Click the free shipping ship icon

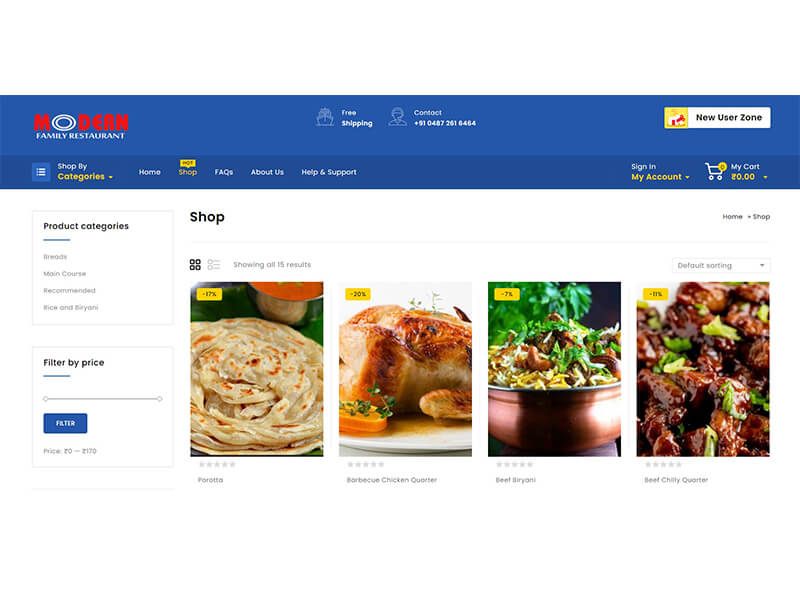pyautogui.click(x=324, y=117)
